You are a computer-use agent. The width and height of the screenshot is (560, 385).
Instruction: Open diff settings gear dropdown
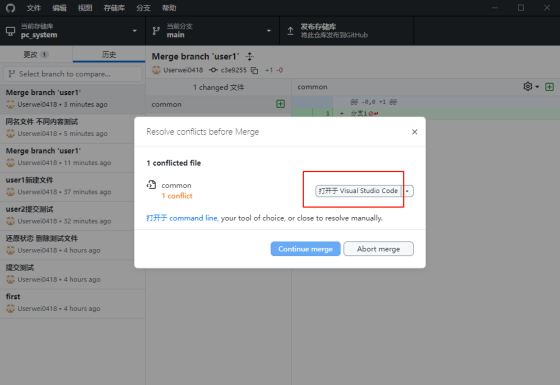coord(531,87)
